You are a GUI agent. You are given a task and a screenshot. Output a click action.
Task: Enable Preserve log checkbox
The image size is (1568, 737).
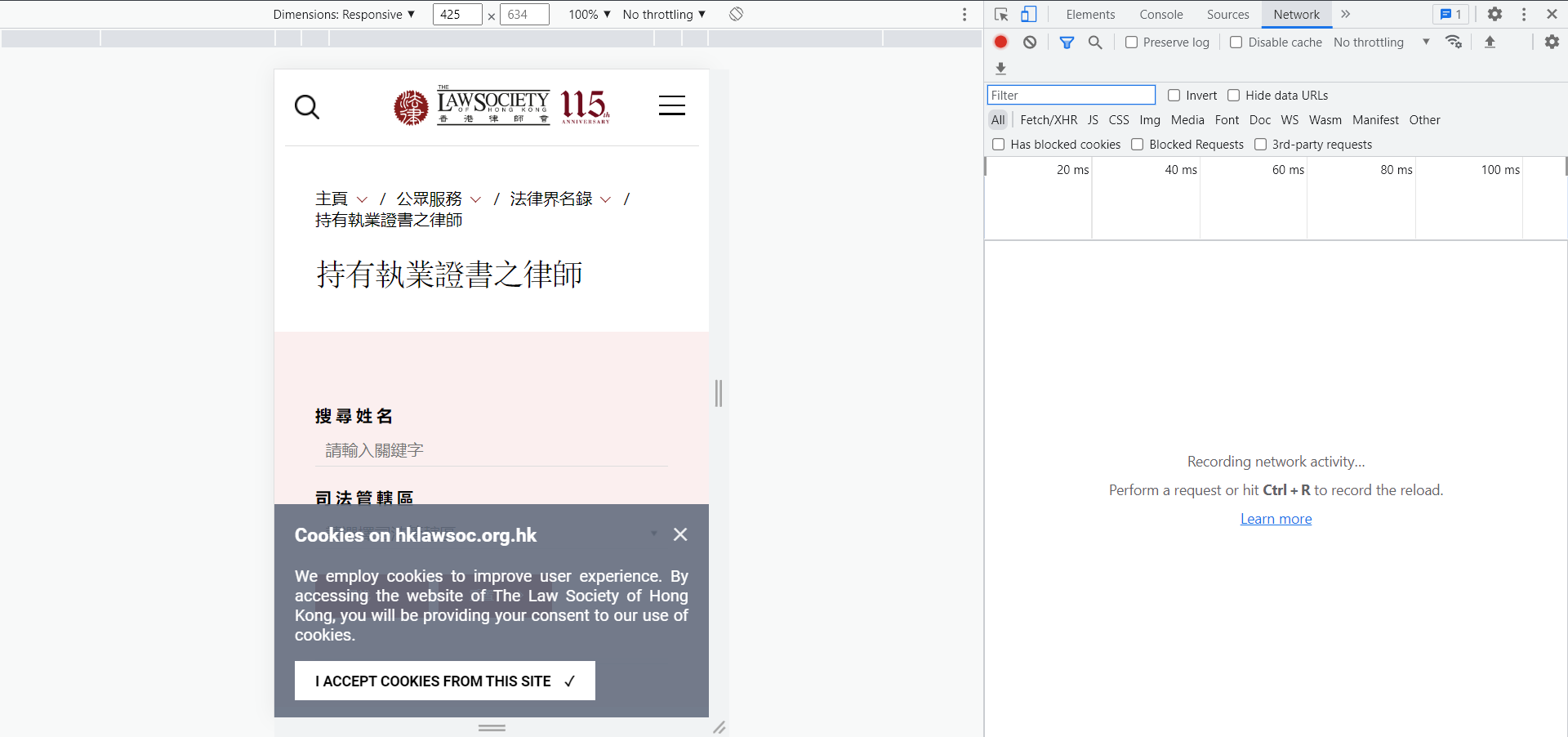pos(1131,42)
